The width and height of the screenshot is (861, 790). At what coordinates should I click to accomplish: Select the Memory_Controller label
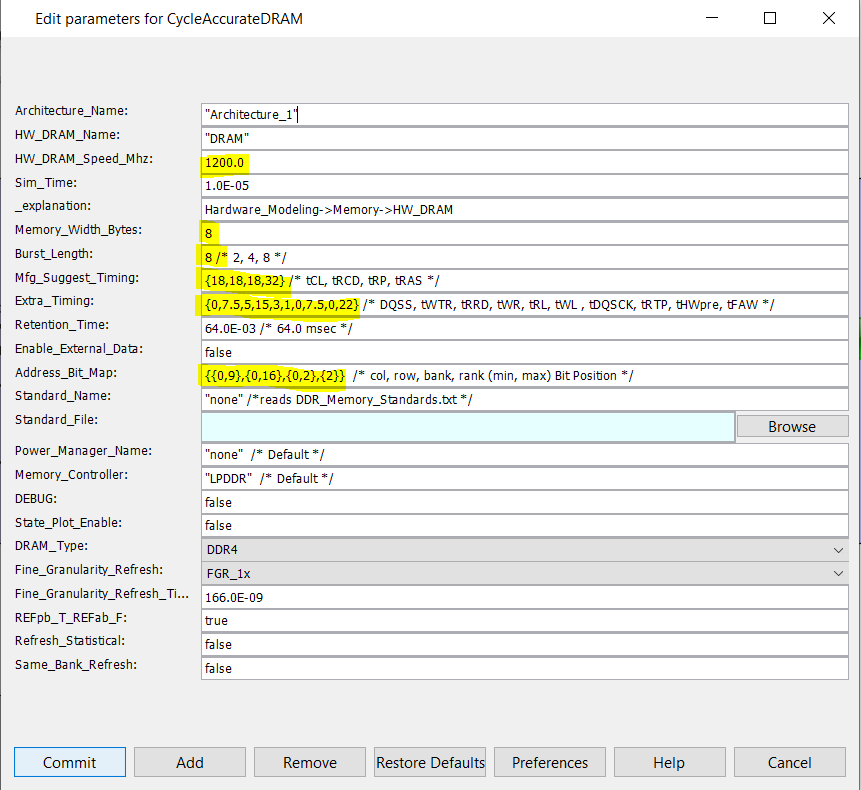pos(71,475)
